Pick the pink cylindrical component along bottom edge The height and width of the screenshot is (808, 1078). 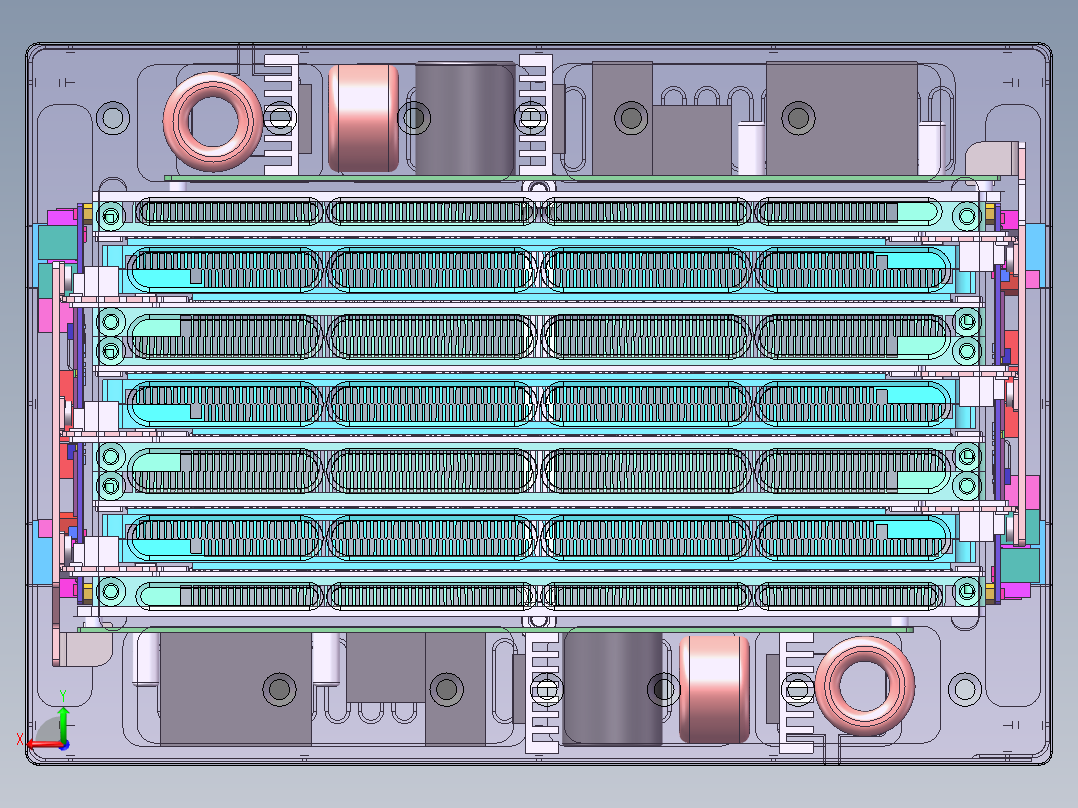714,690
